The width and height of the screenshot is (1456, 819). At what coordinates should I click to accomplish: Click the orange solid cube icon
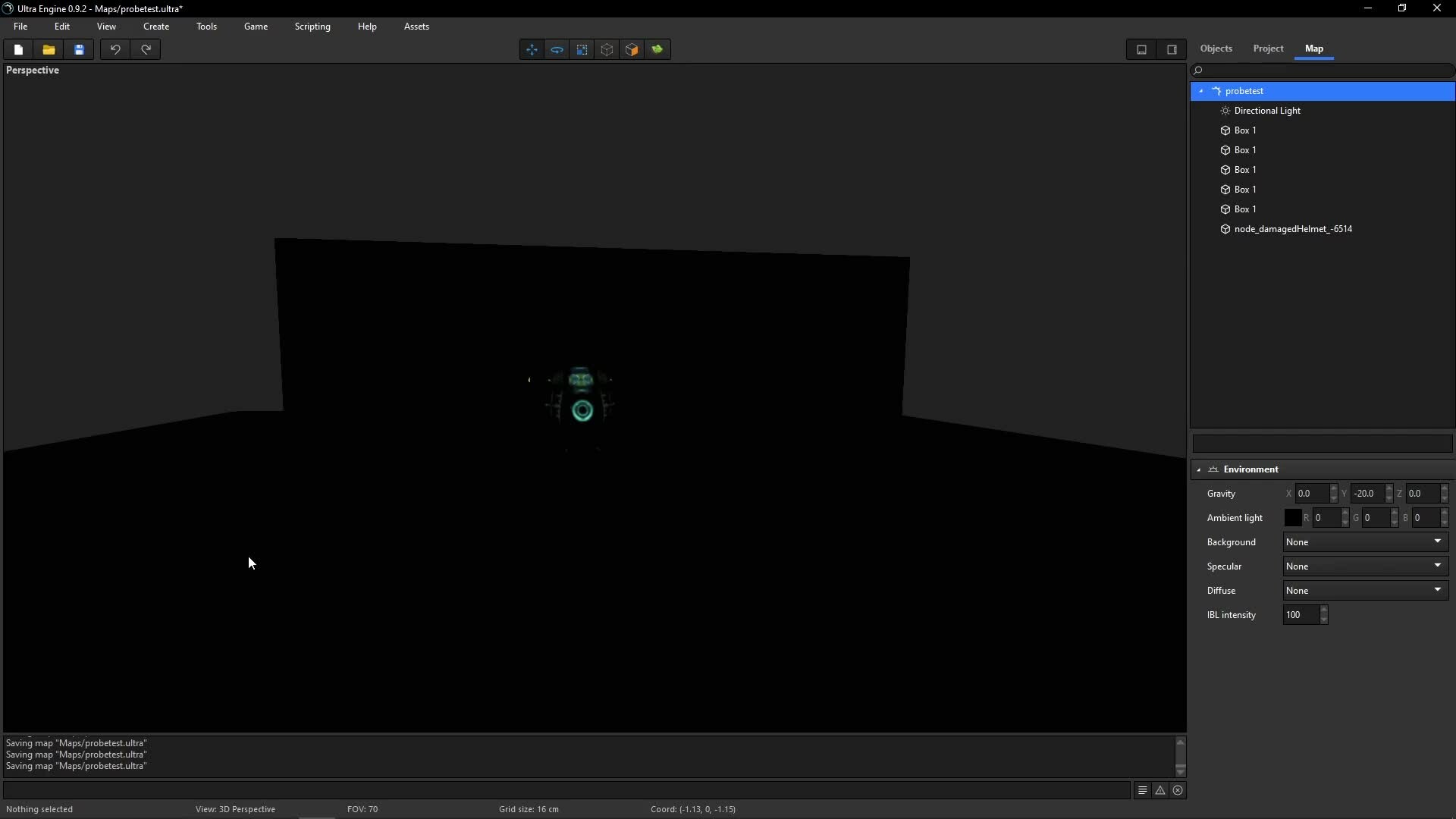coord(632,50)
